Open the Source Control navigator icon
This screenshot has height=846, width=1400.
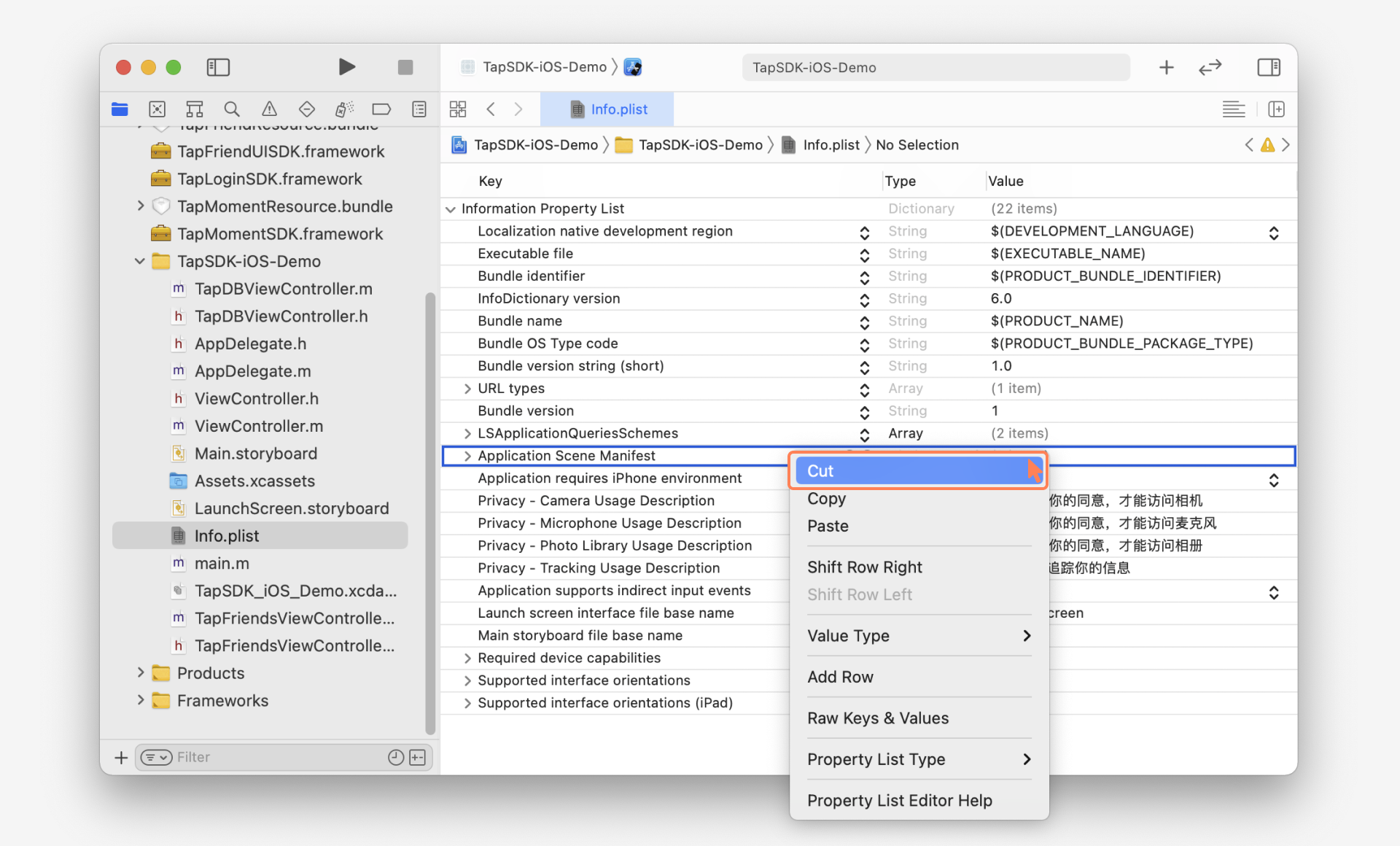[157, 109]
